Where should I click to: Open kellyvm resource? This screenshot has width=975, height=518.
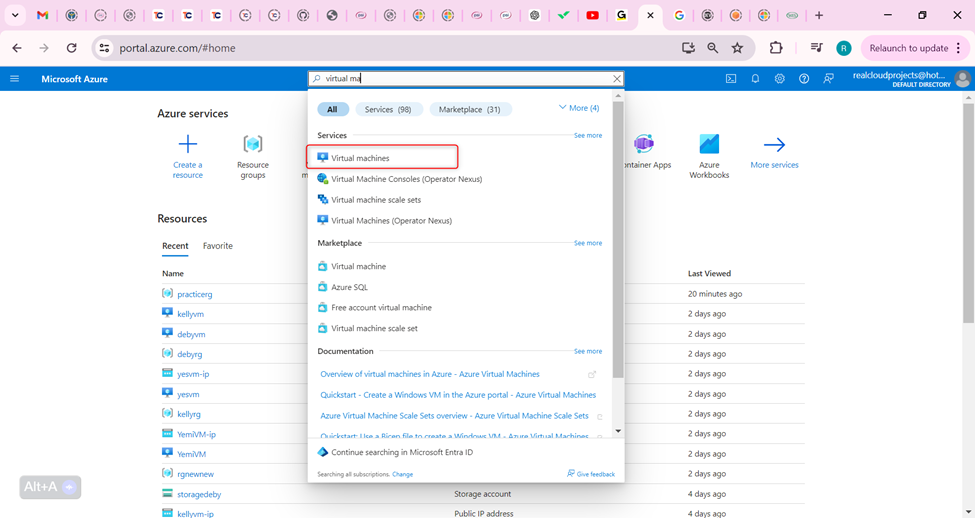[x=190, y=314]
